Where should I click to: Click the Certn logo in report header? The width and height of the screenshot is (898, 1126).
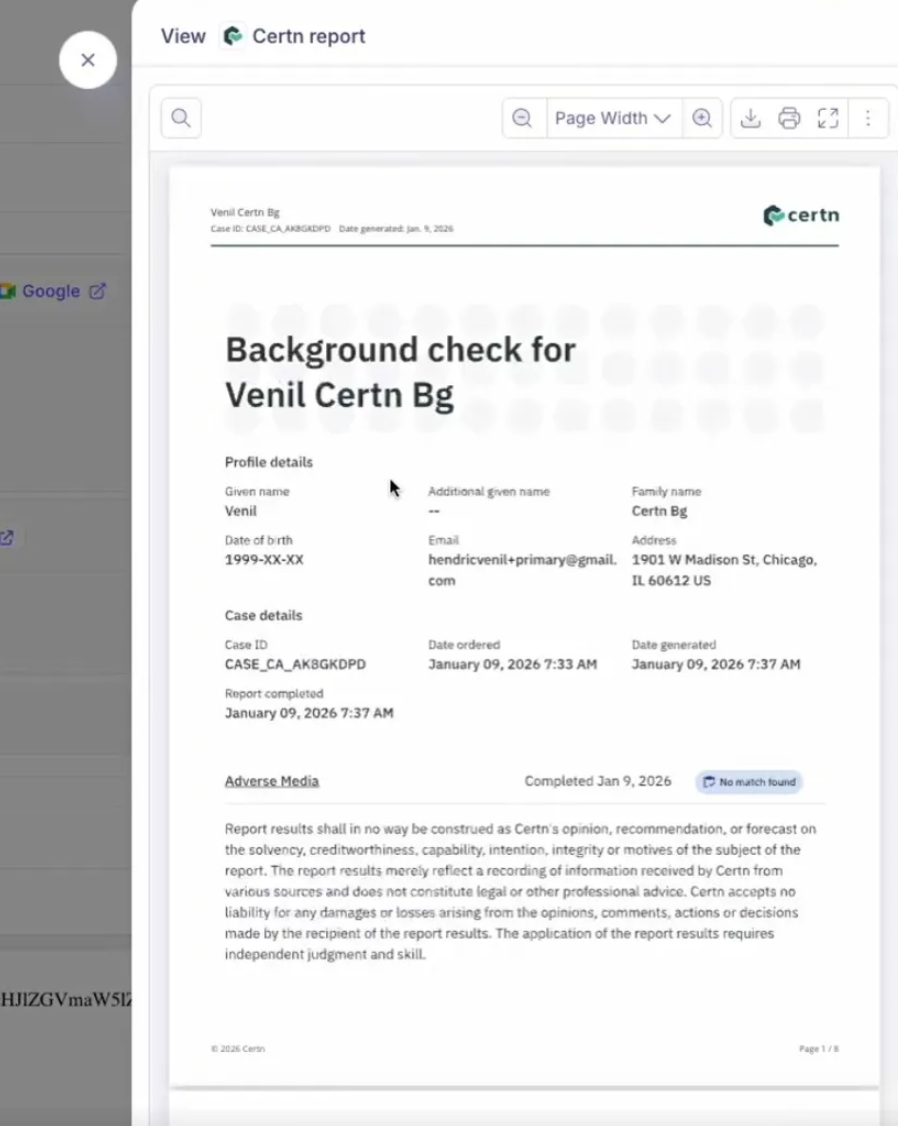pos(800,215)
